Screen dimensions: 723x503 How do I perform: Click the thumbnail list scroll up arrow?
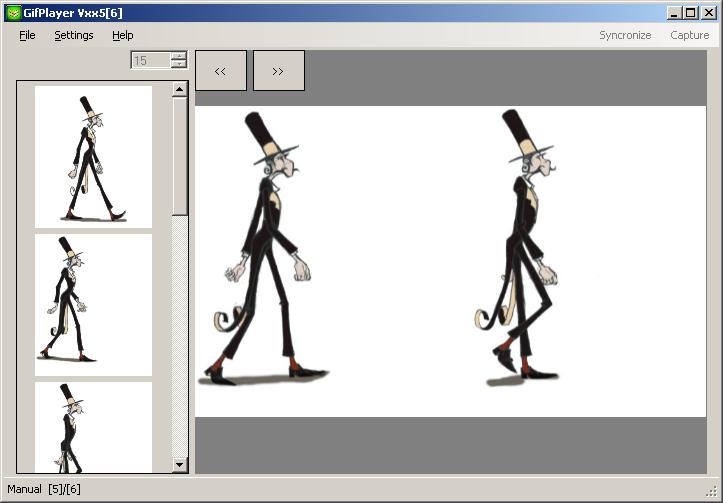[179, 89]
